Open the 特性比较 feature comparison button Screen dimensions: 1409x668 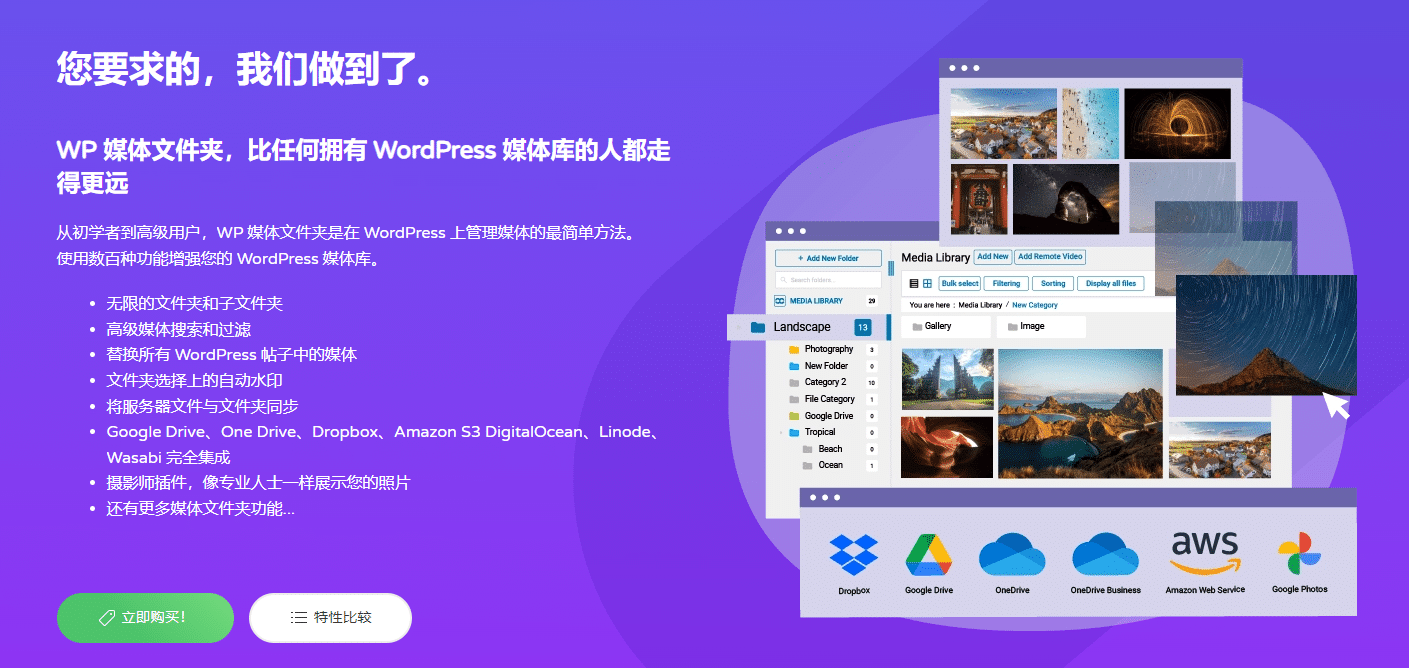pyautogui.click(x=330, y=618)
